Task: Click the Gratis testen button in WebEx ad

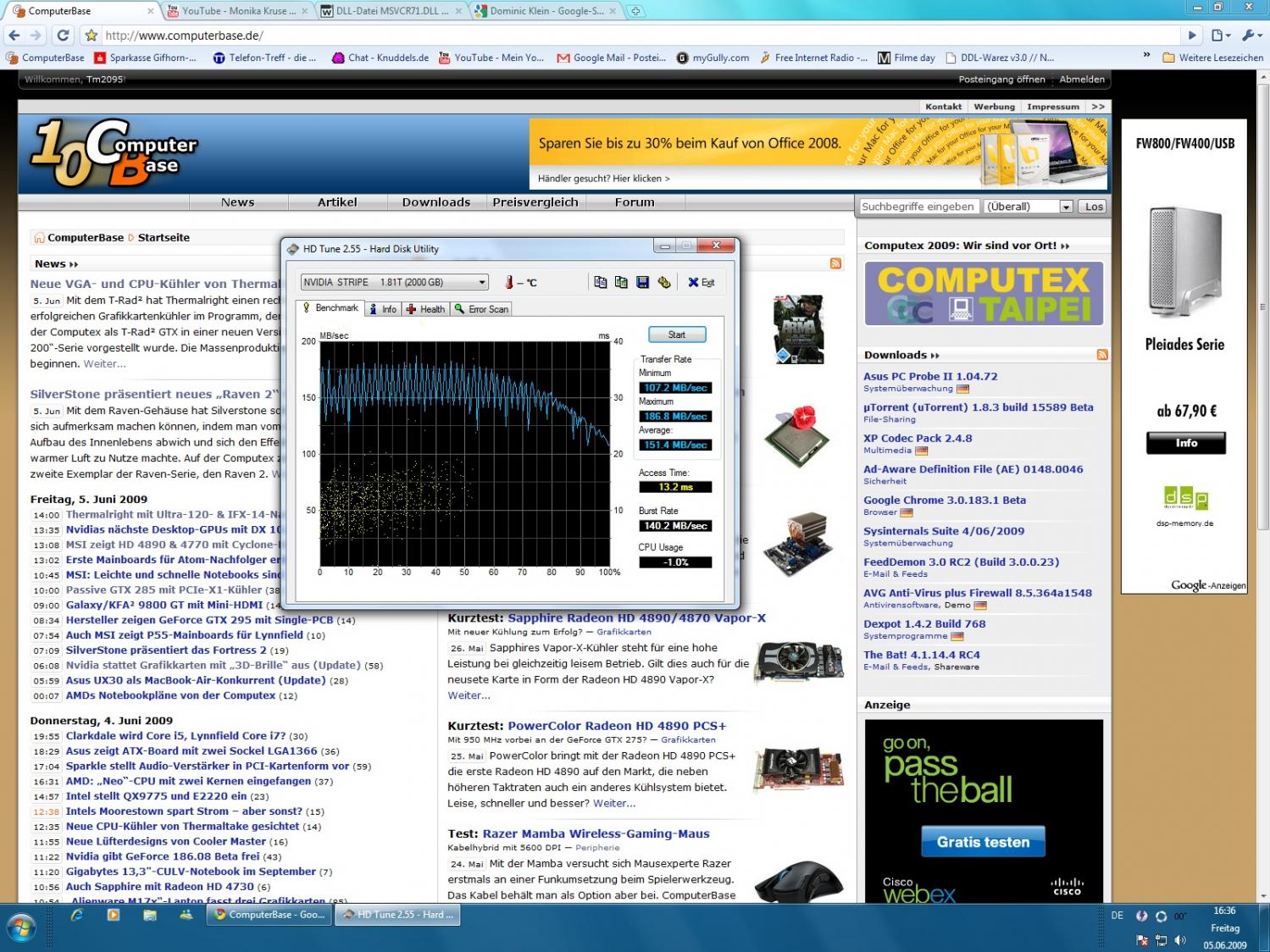Action: [x=983, y=842]
